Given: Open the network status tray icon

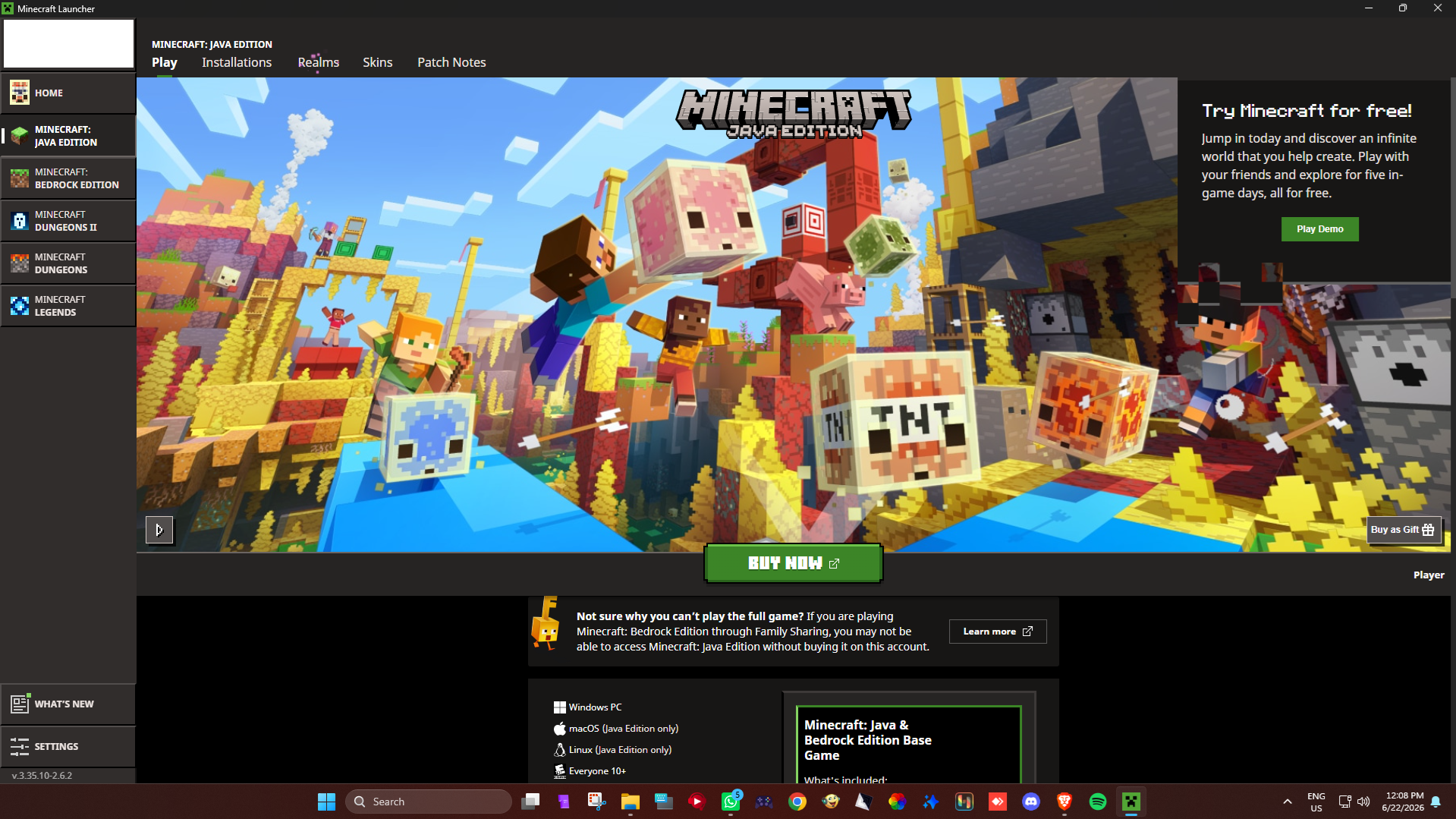Looking at the screenshot, I should [x=1345, y=802].
